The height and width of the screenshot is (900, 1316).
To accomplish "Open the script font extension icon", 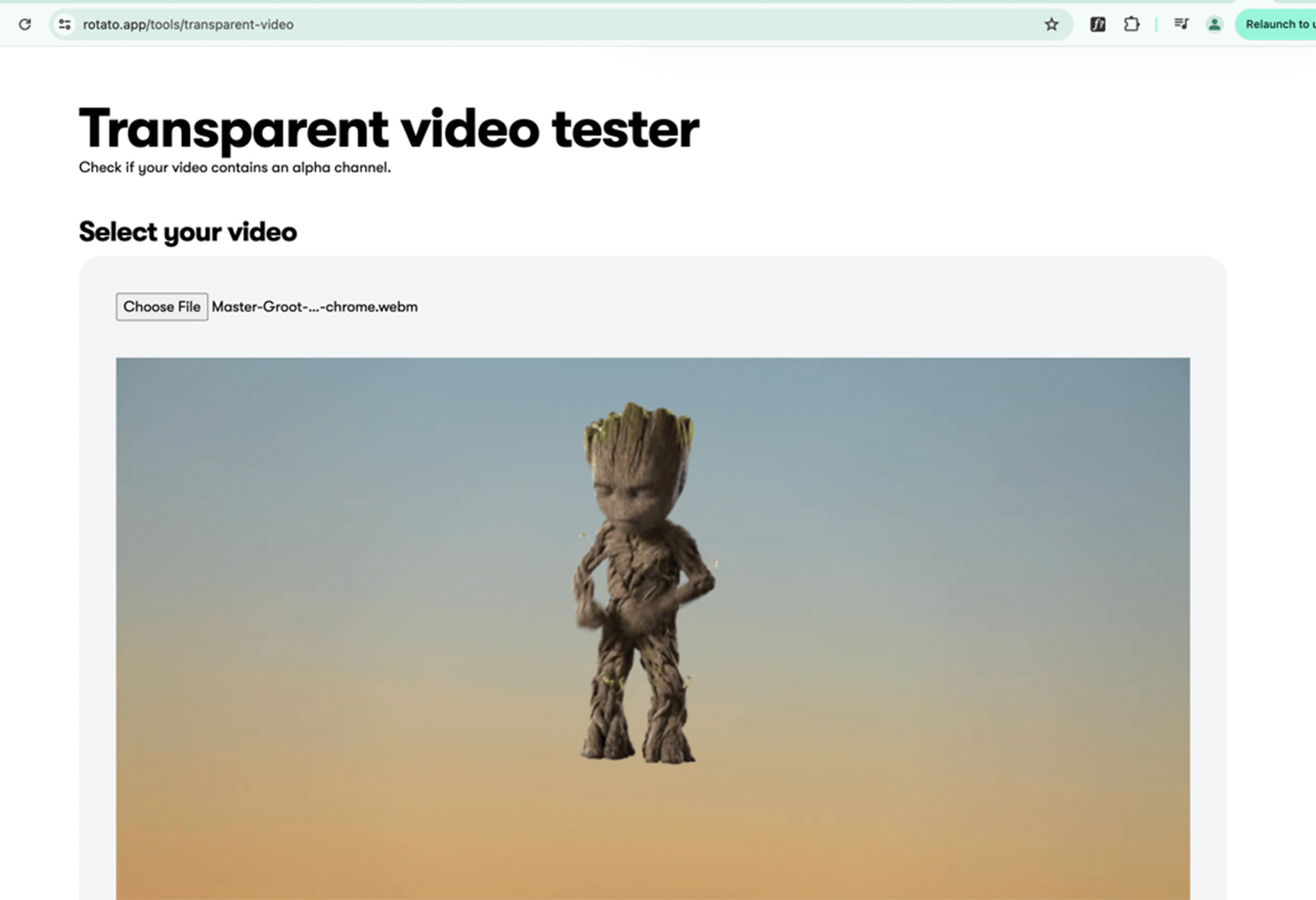I will pyautogui.click(x=1097, y=25).
